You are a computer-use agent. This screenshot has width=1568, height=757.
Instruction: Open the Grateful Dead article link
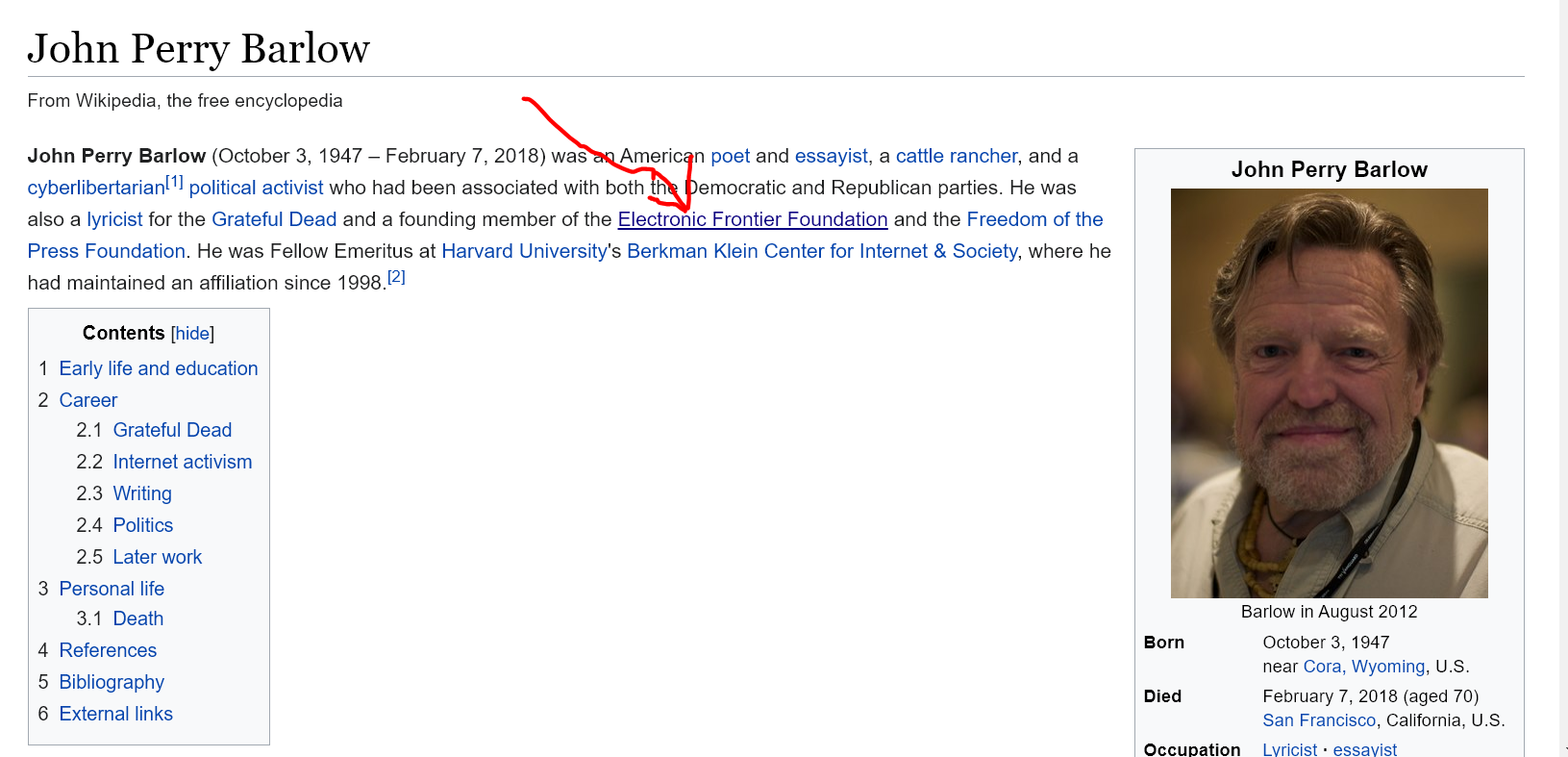pos(274,219)
